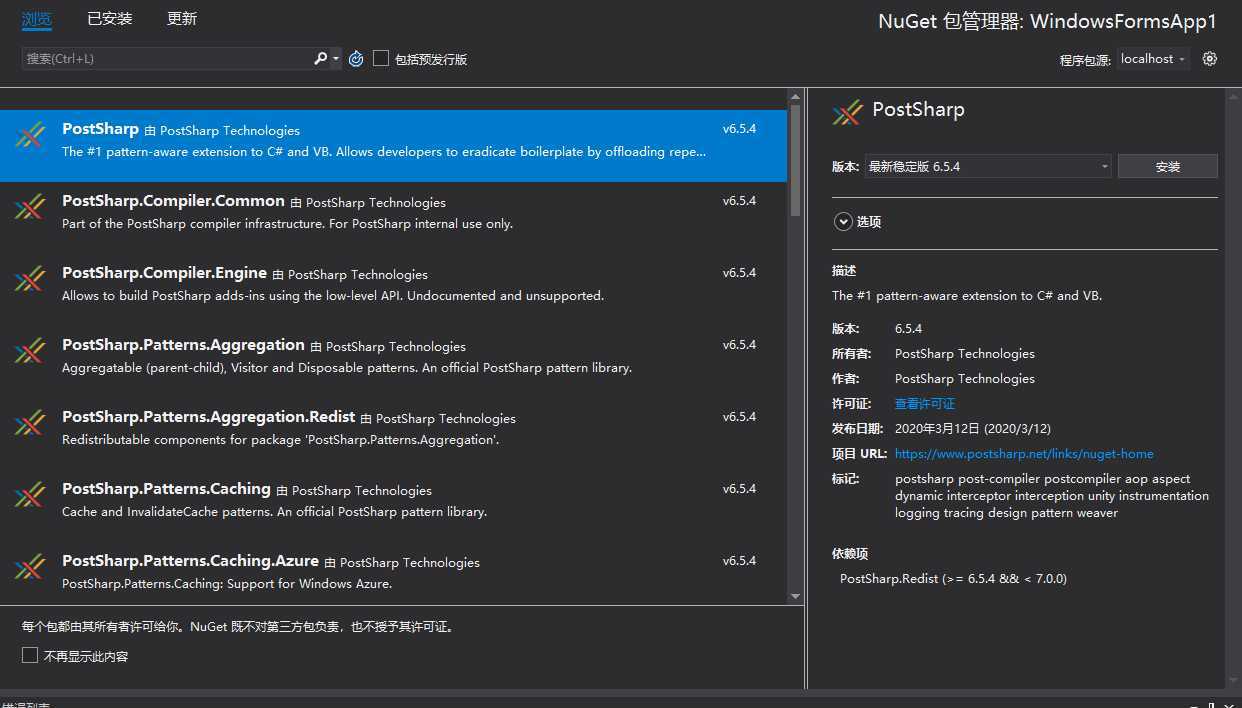Switch to the 已安装 tab

point(109,19)
